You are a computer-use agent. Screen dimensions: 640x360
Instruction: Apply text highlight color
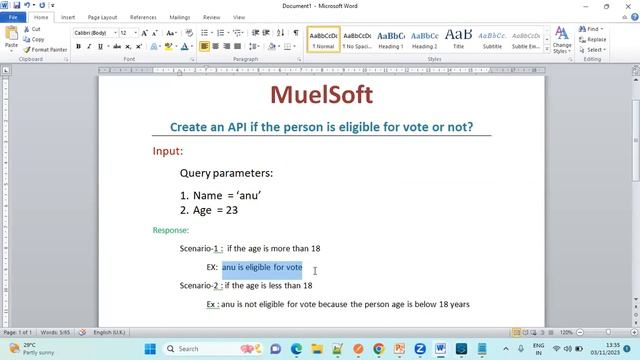[168, 47]
